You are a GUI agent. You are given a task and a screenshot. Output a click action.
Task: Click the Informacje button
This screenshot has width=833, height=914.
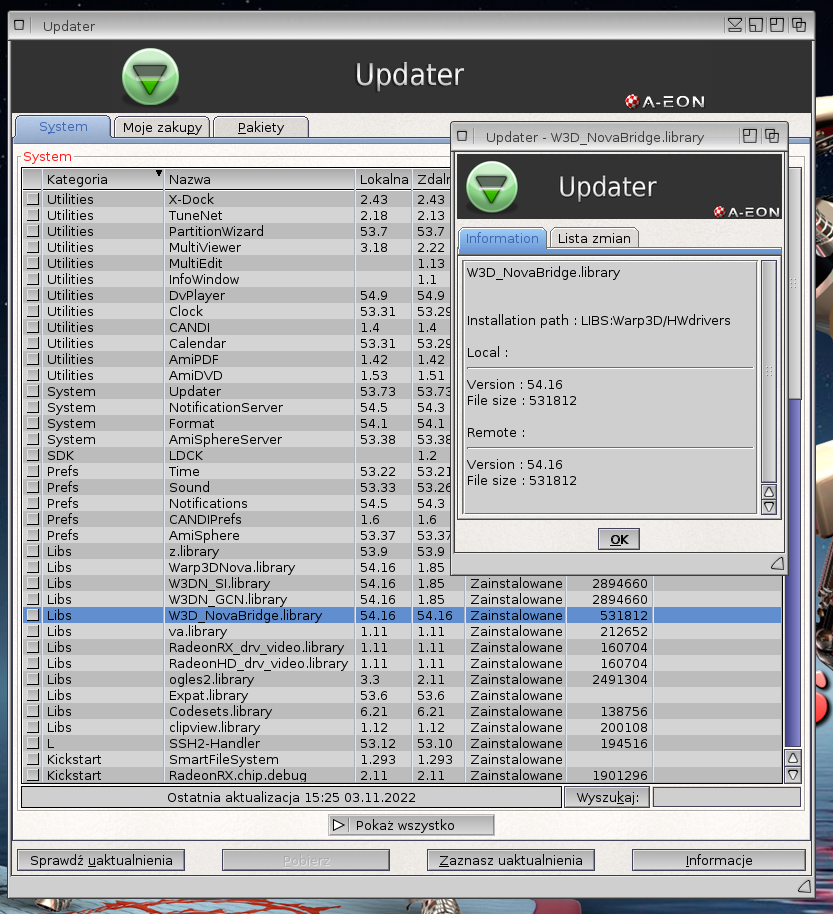(719, 860)
